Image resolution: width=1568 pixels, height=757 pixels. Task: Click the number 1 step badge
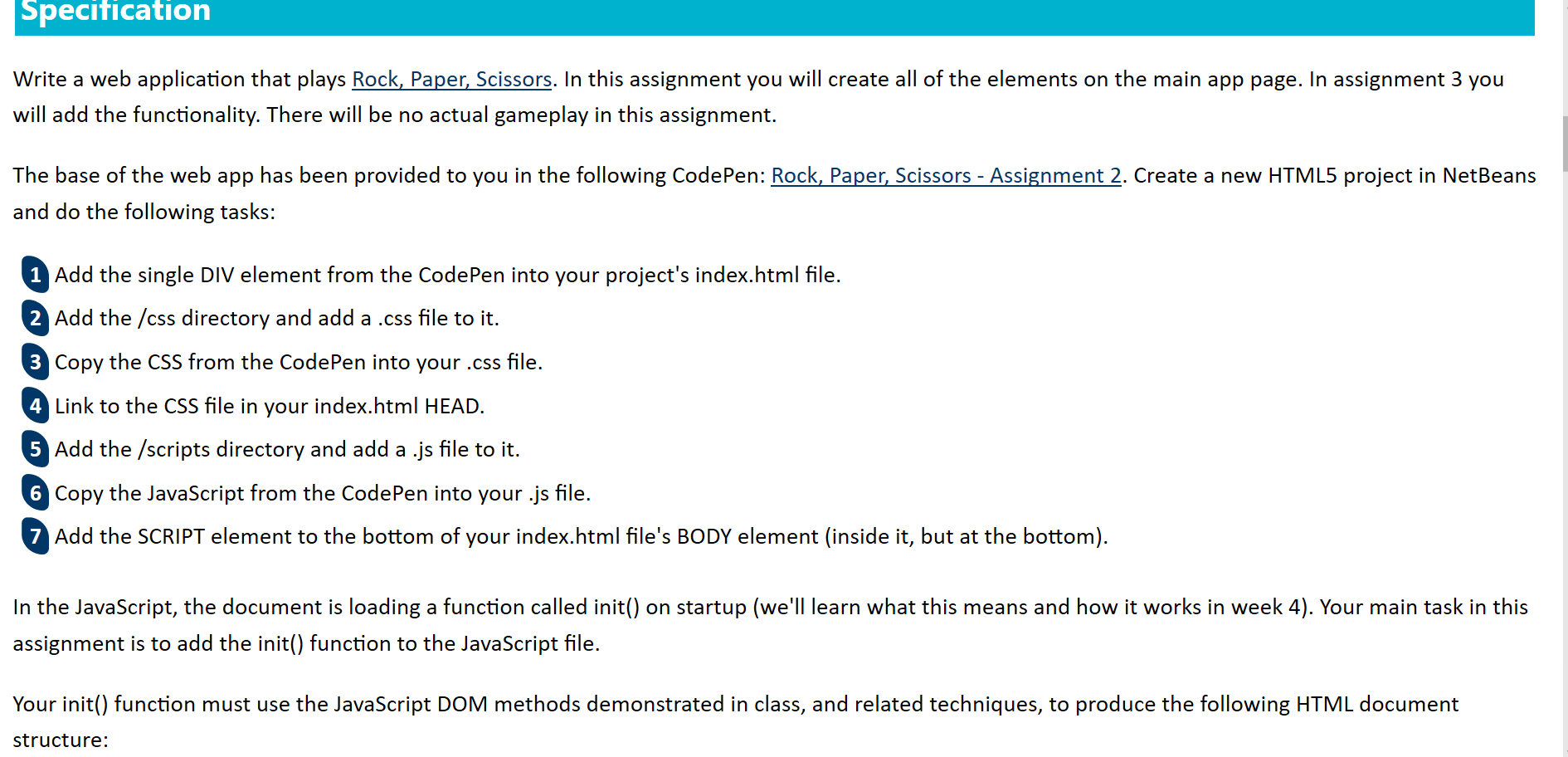click(x=35, y=275)
